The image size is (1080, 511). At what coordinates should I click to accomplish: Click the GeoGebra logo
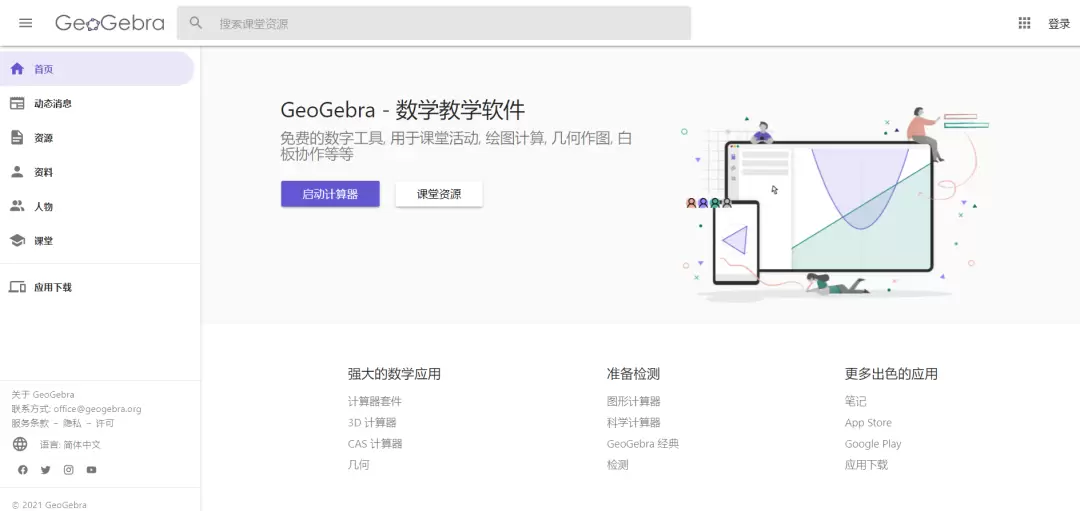point(110,23)
